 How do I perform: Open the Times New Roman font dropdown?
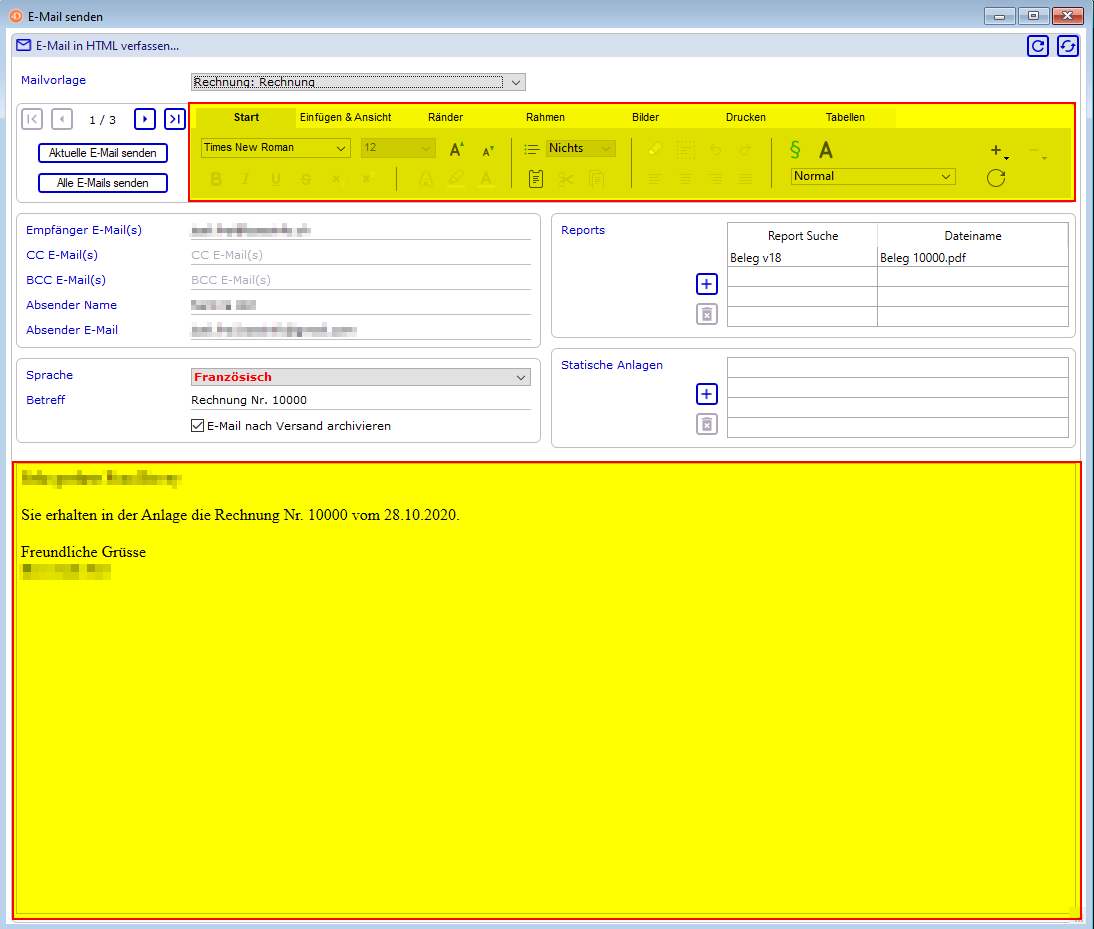(x=341, y=148)
